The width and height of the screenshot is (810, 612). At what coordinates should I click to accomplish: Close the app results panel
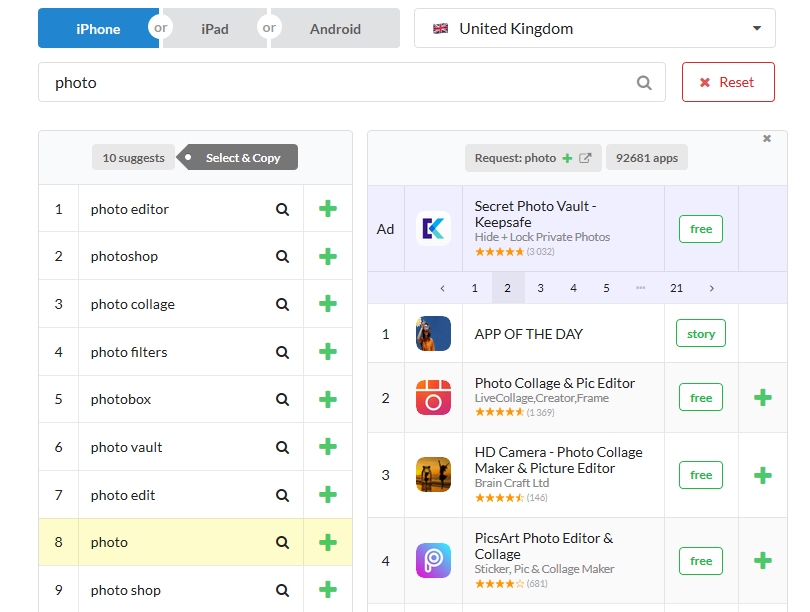point(767,139)
